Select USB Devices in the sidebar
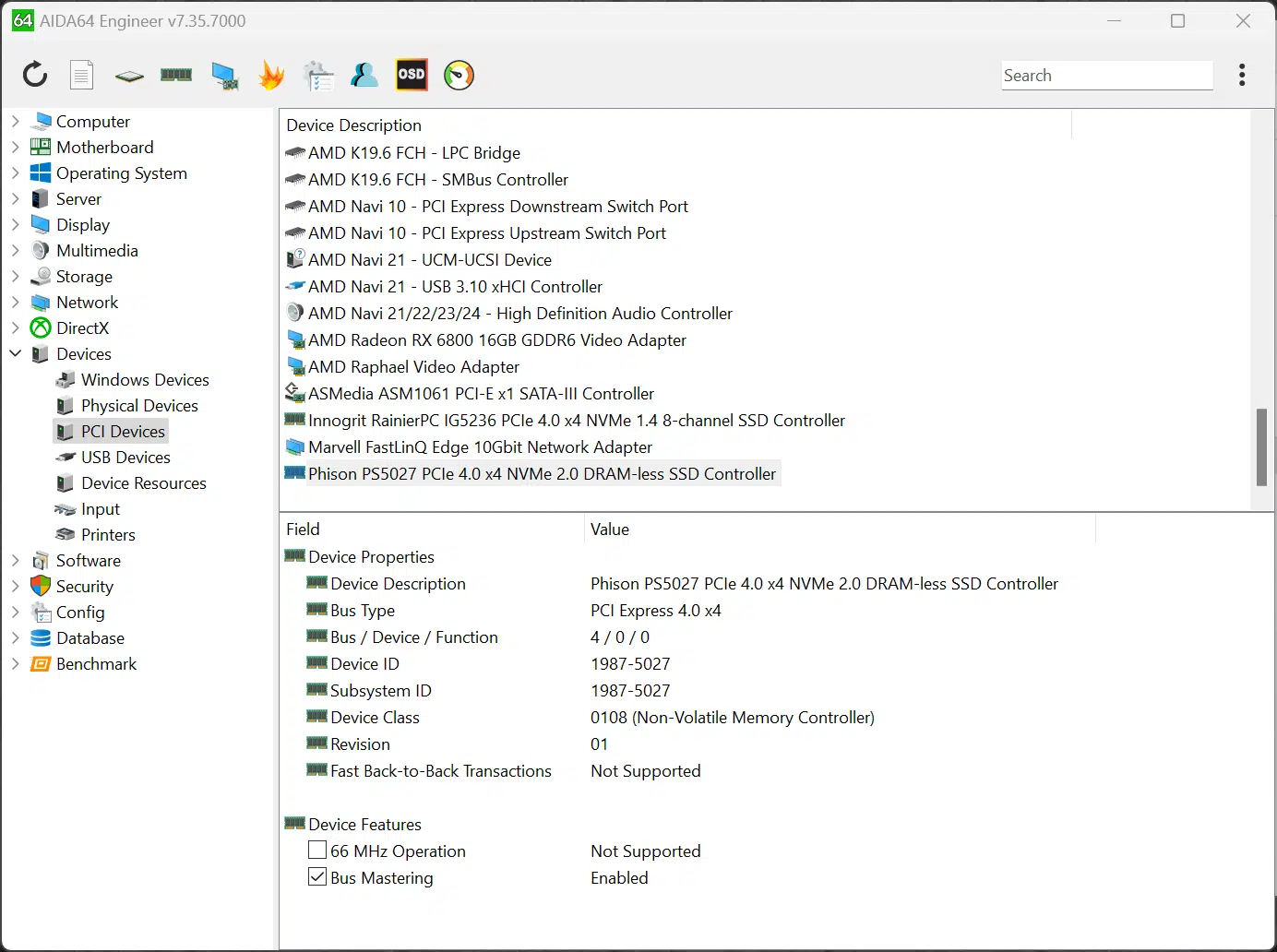Viewport: 1277px width, 952px height. (125, 457)
